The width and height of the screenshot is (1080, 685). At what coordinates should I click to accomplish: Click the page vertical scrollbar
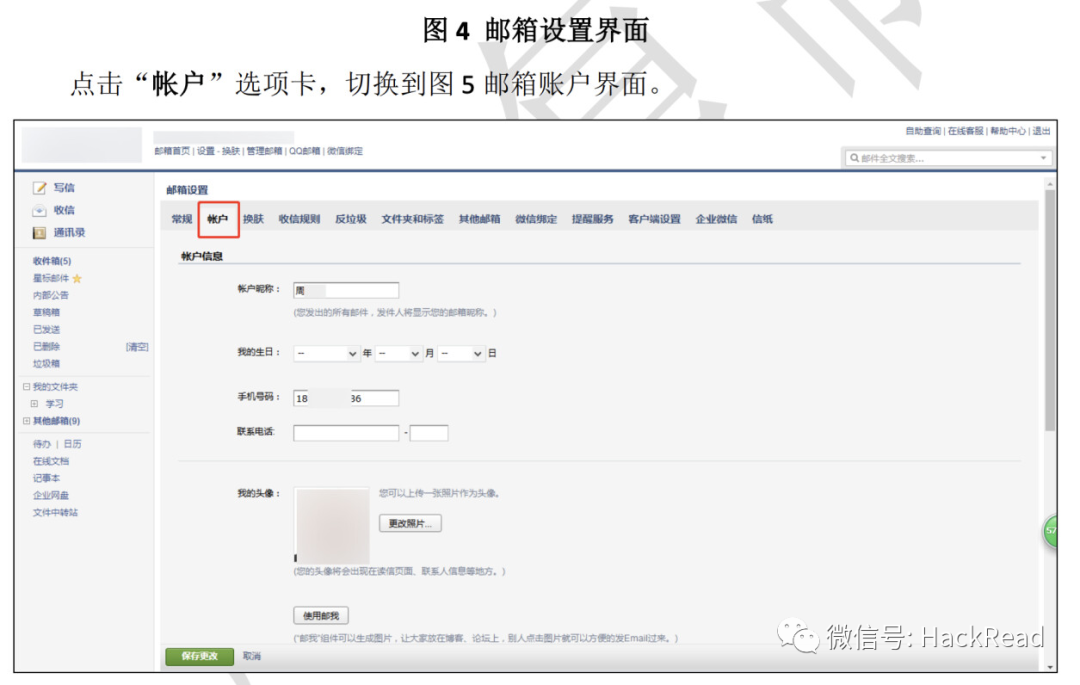1050,310
